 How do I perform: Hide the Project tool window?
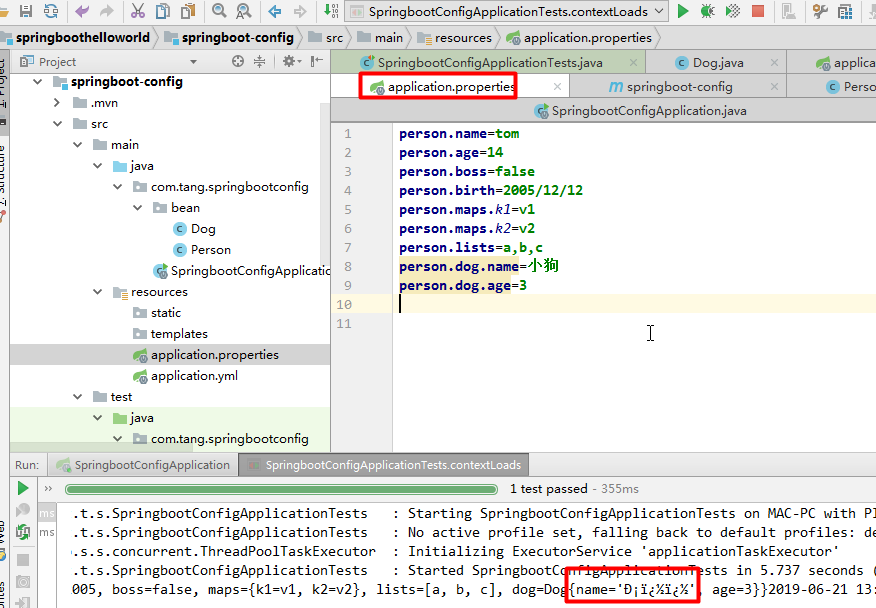[317, 61]
